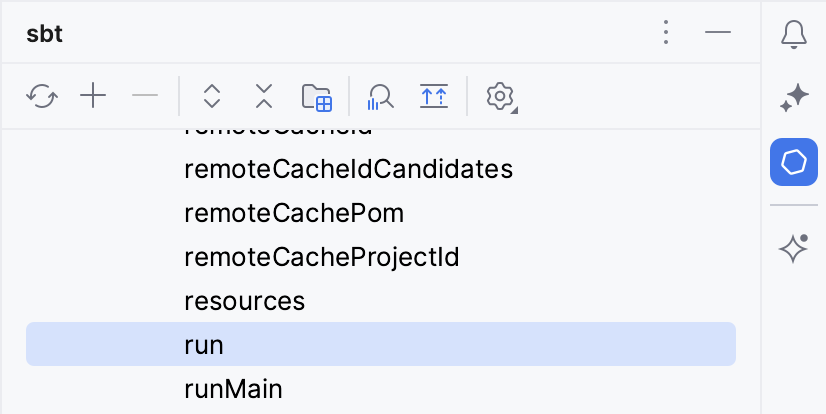This screenshot has height=414, width=826.
Task: Click the analyze dependencies magnifier icon
Action: pos(381,96)
